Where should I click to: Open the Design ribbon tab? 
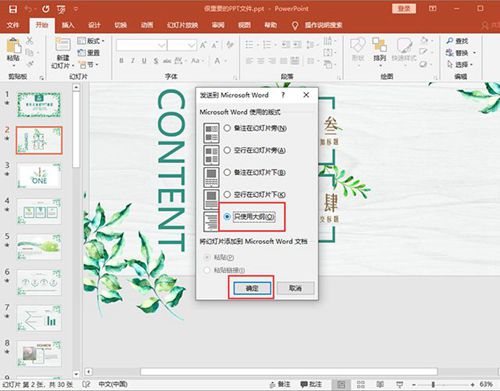click(94, 25)
